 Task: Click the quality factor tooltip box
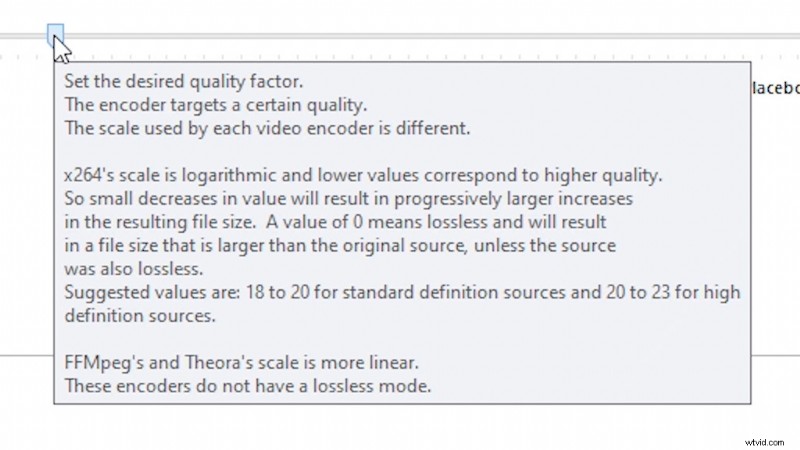(400, 232)
